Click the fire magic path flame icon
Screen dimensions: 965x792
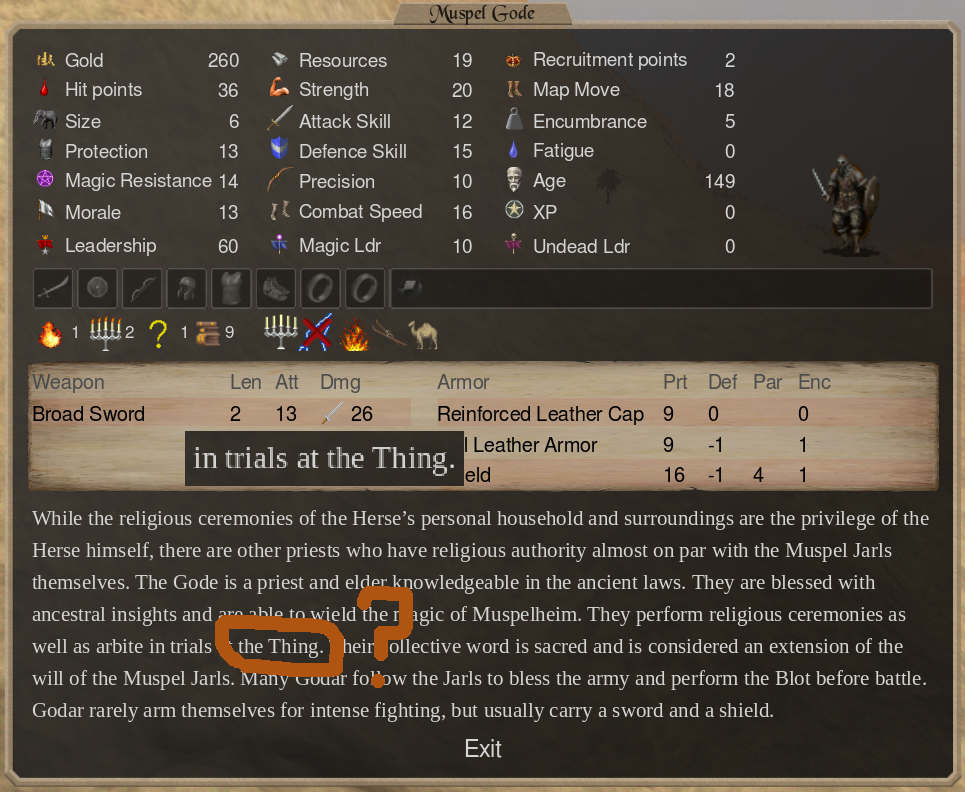point(50,334)
